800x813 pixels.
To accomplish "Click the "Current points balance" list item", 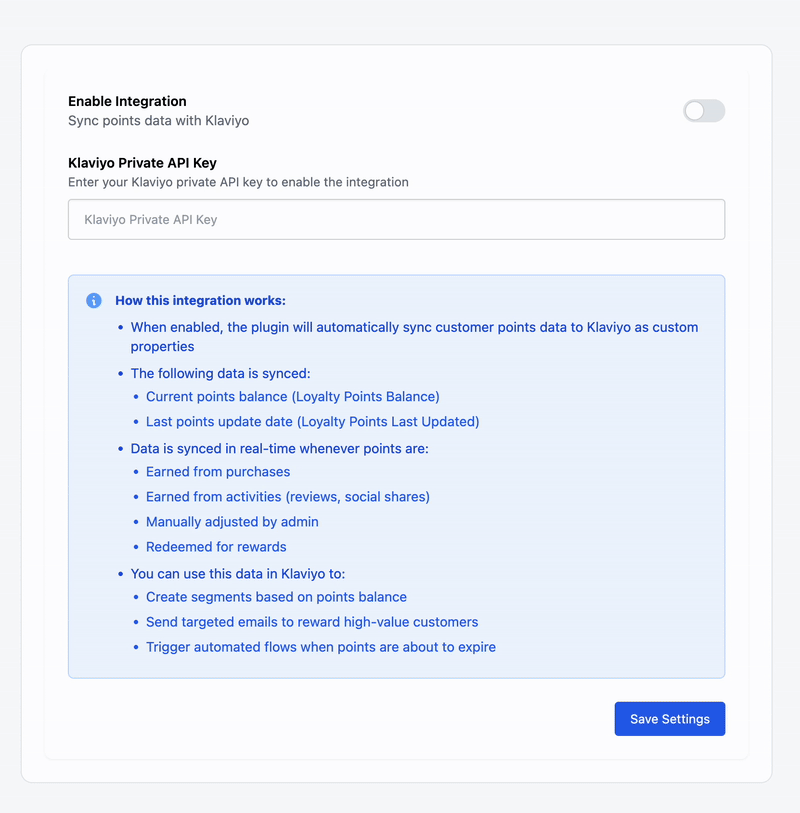I will tap(292, 397).
